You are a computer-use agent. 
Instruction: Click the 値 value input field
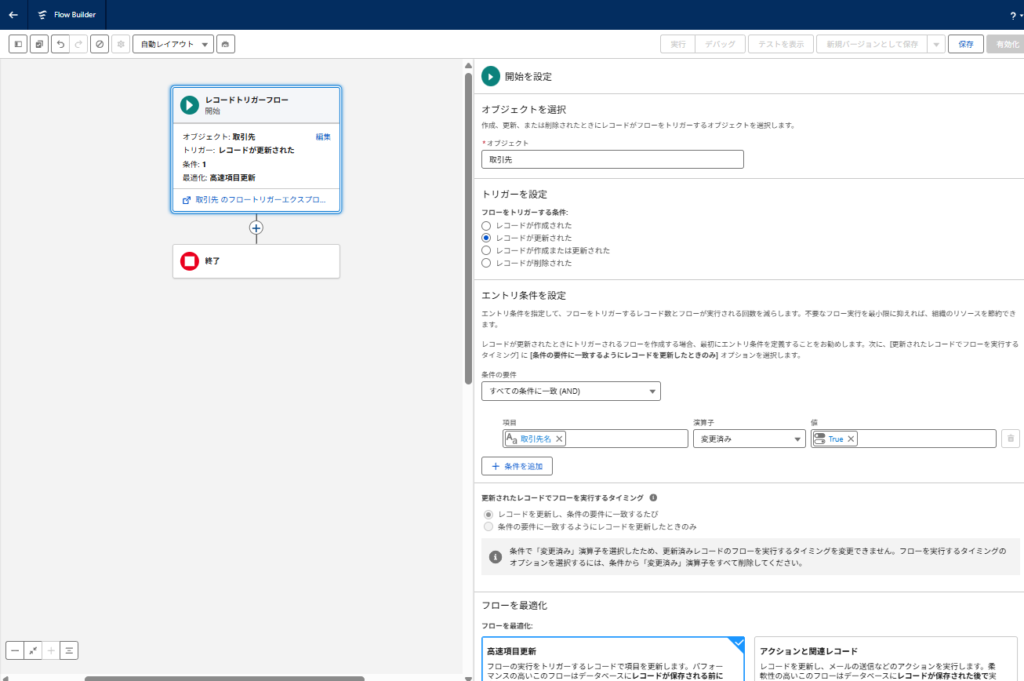click(x=903, y=439)
